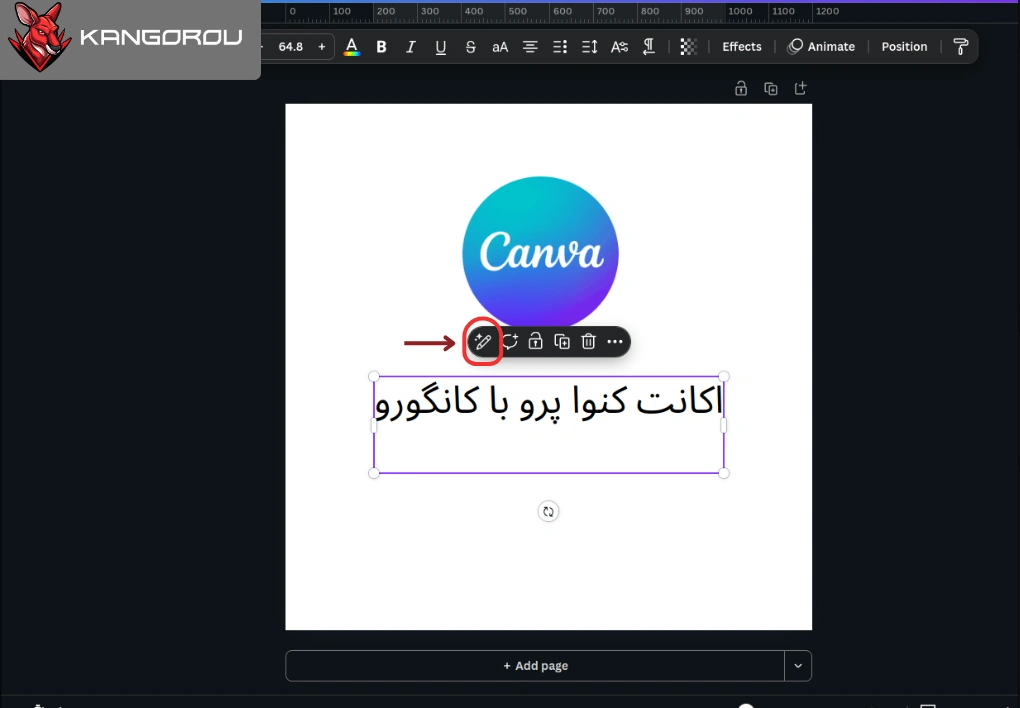This screenshot has width=1020, height=708.
Task: Open the Animate options
Action: (821, 47)
